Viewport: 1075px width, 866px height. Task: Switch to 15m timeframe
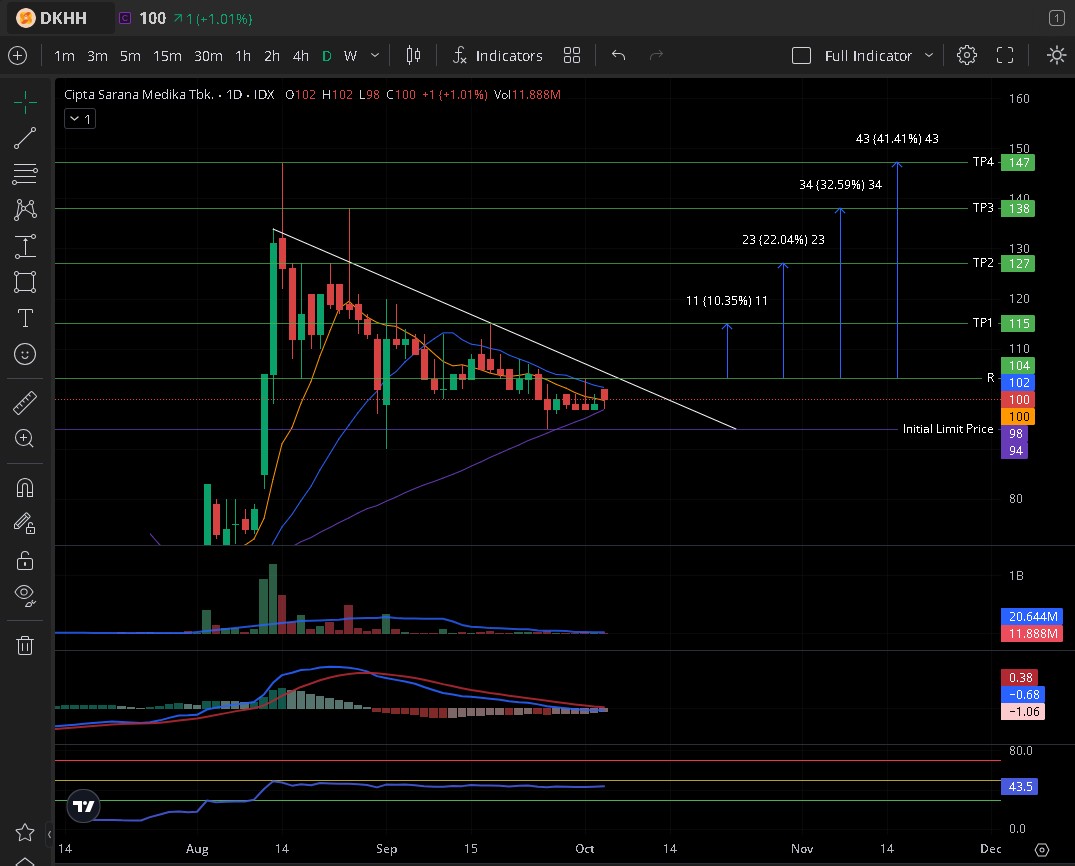pos(167,56)
